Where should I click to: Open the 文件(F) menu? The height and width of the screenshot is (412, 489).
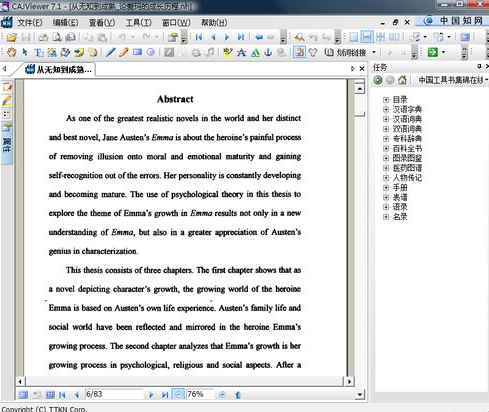click(x=30, y=23)
